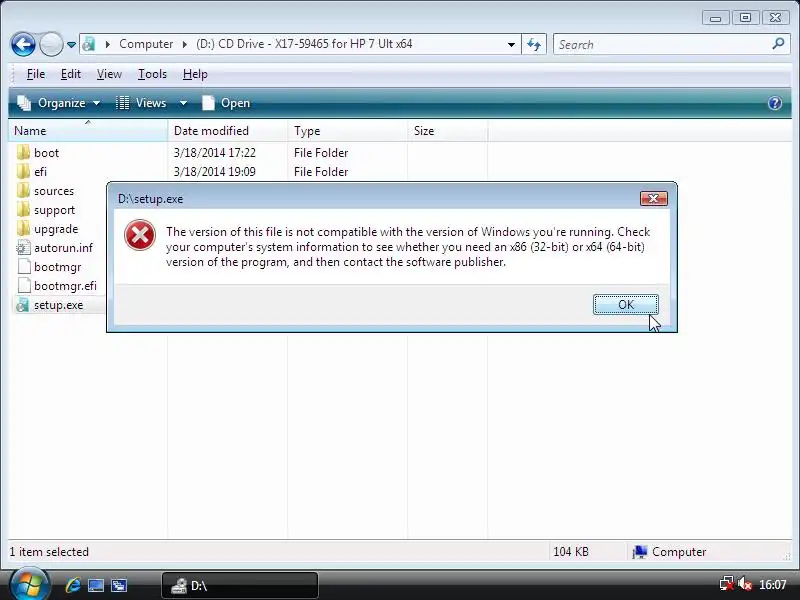
Task: Click the D:\ taskbar button
Action: point(240,585)
